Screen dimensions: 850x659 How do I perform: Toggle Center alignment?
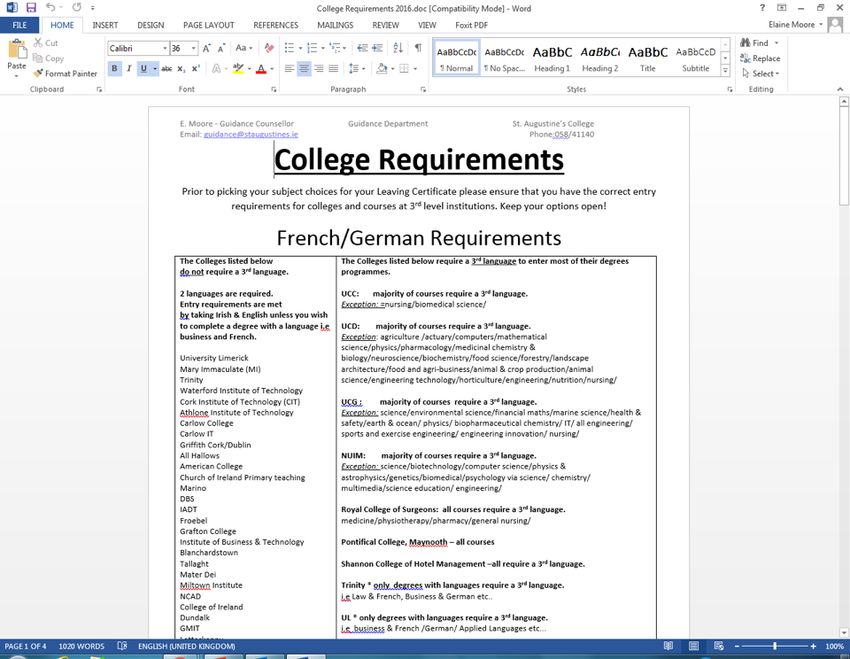coord(304,68)
